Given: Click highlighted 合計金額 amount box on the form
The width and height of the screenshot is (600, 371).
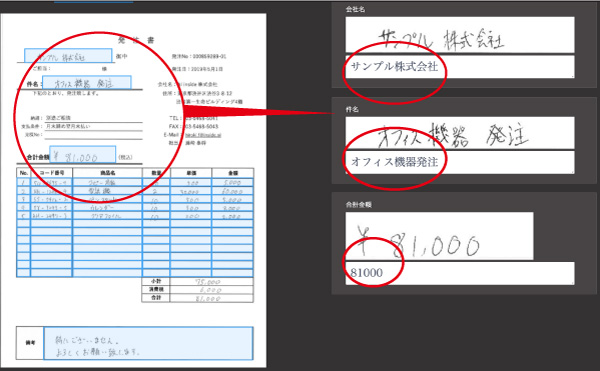Looking at the screenshot, I should tap(83, 154).
